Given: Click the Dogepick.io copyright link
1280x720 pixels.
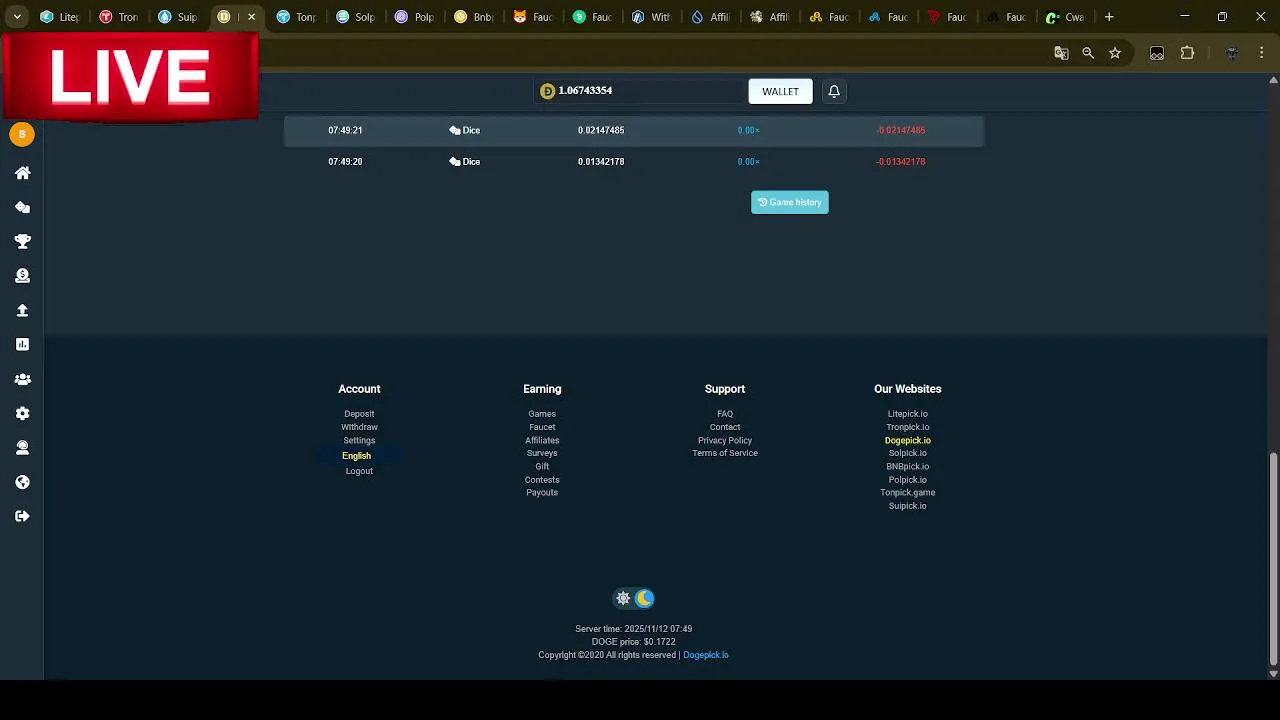Looking at the screenshot, I should 706,655.
